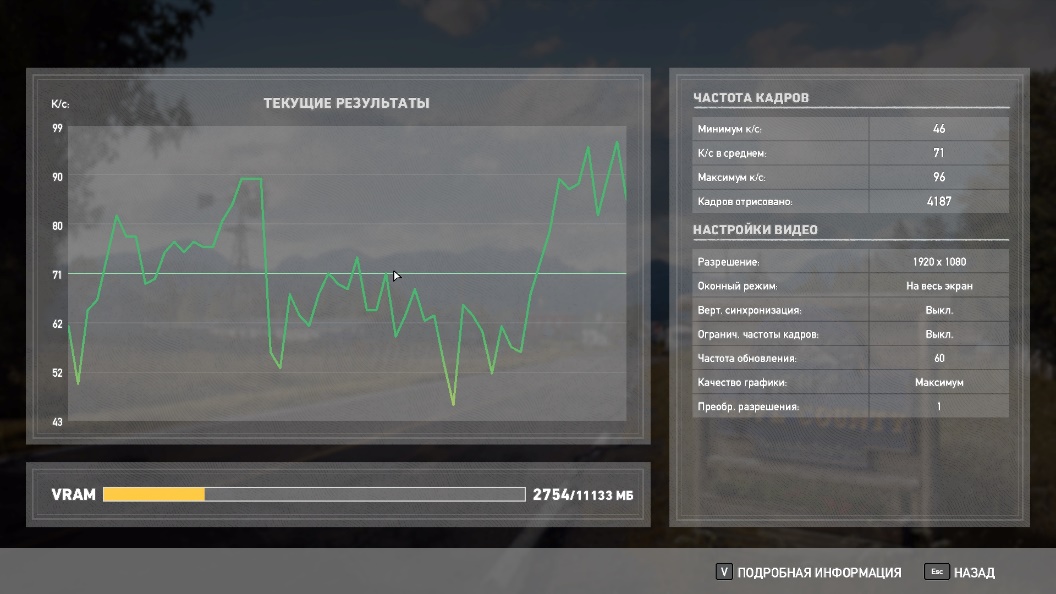Click the refresh rate value 60

939,358
